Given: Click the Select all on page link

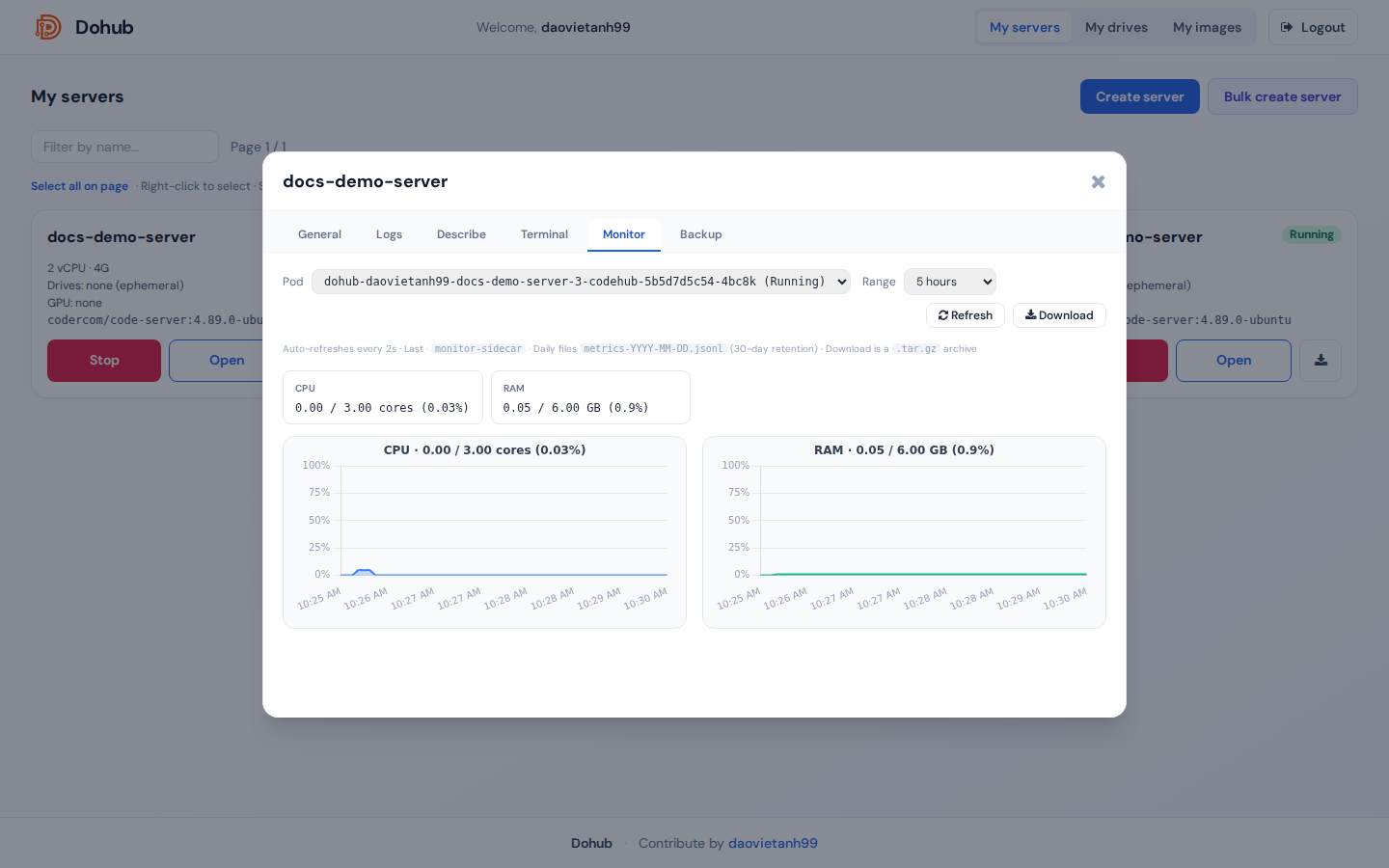Looking at the screenshot, I should (x=79, y=186).
